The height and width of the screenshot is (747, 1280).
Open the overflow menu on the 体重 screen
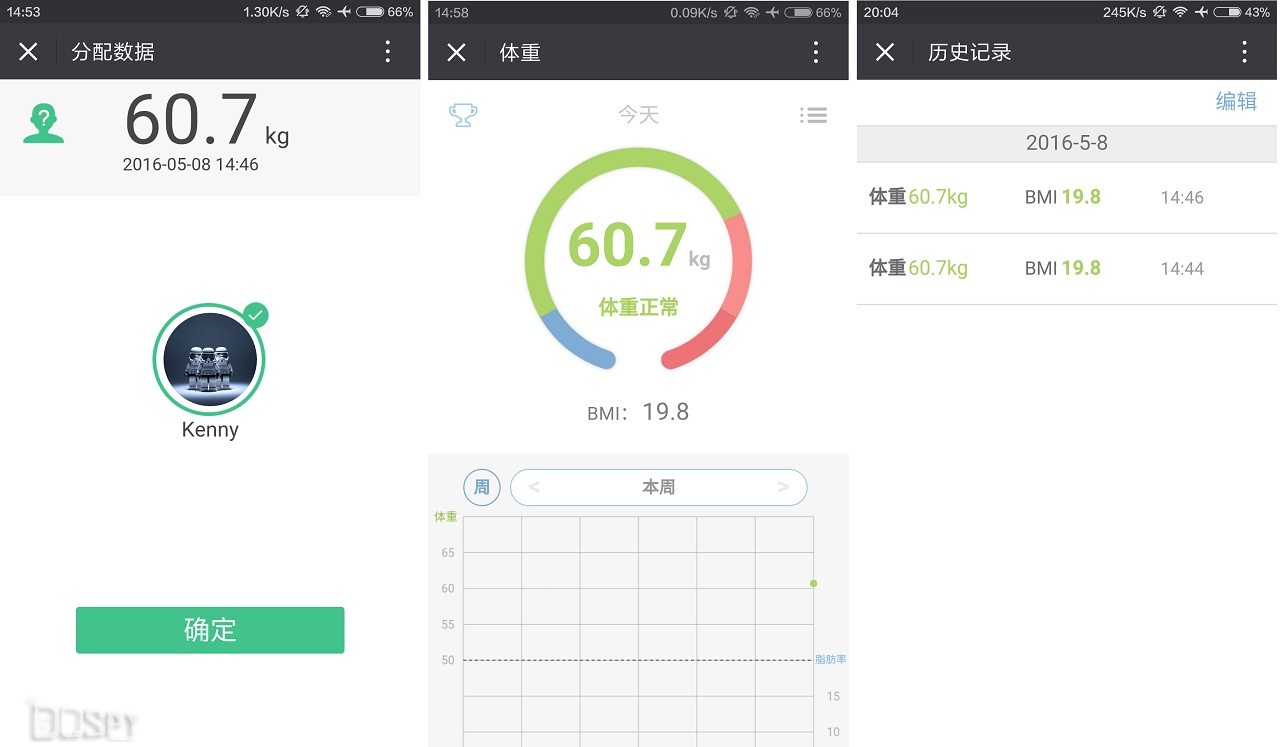[816, 51]
